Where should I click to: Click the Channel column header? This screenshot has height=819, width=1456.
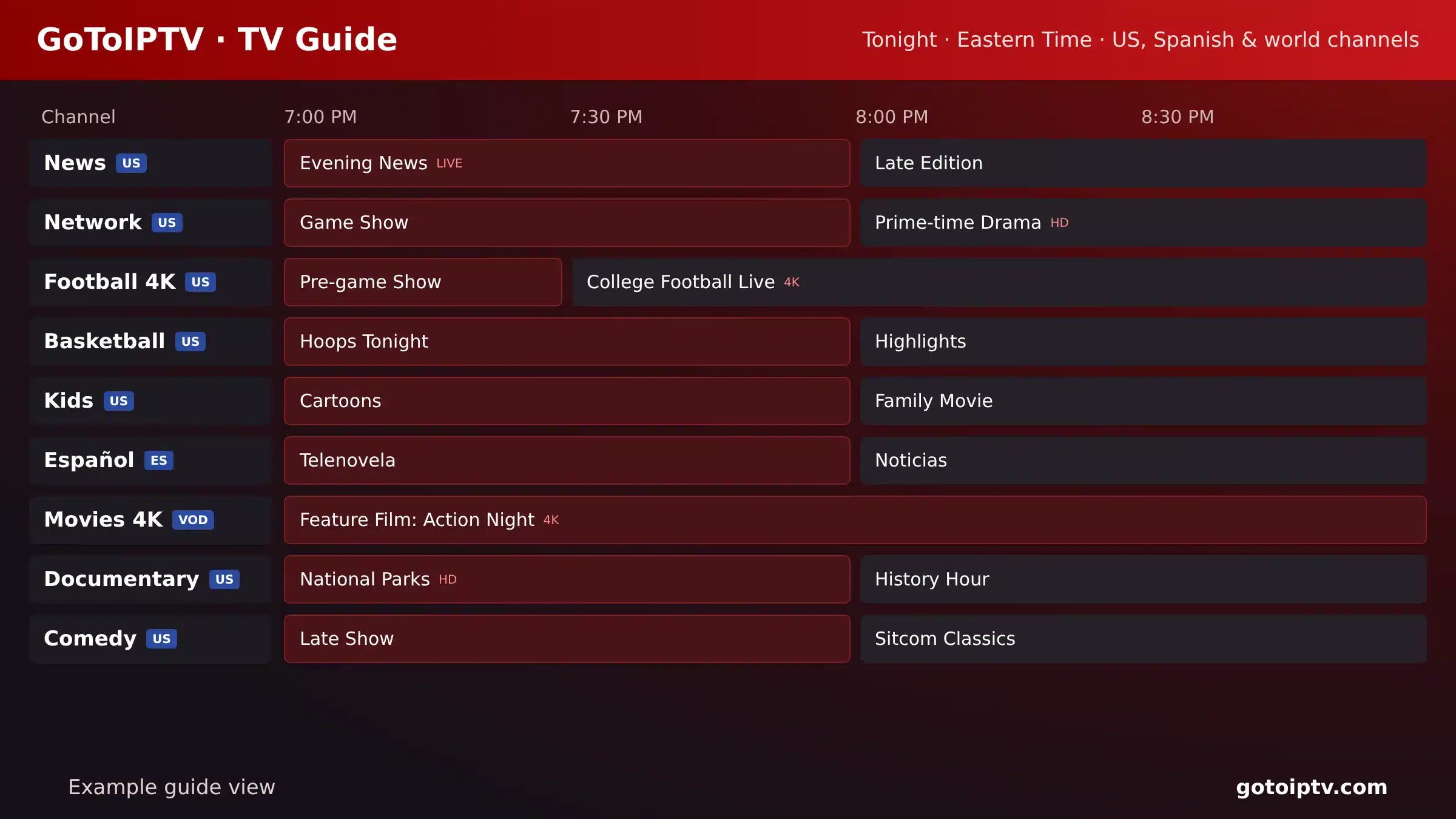point(78,116)
